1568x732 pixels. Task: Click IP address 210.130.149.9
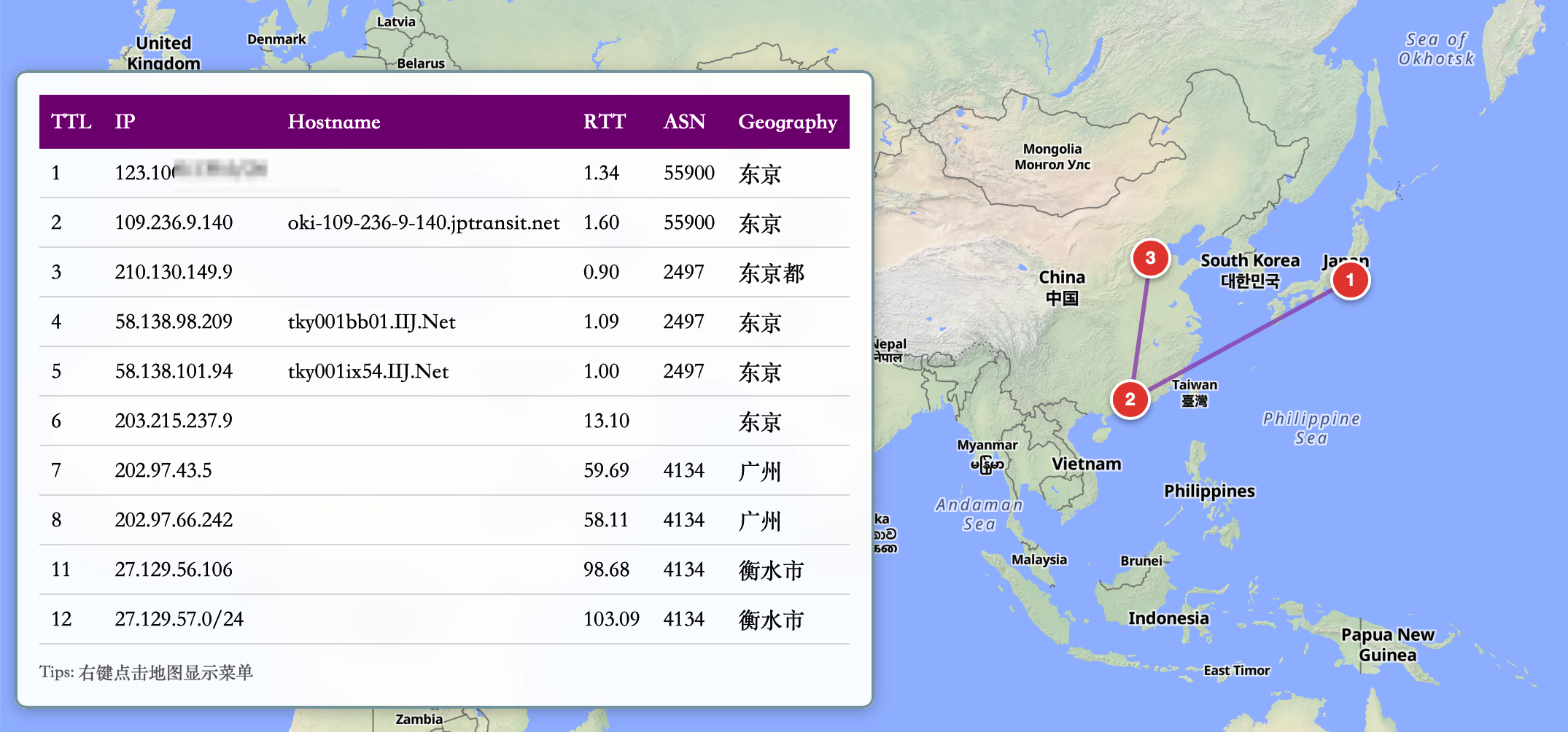coord(174,272)
